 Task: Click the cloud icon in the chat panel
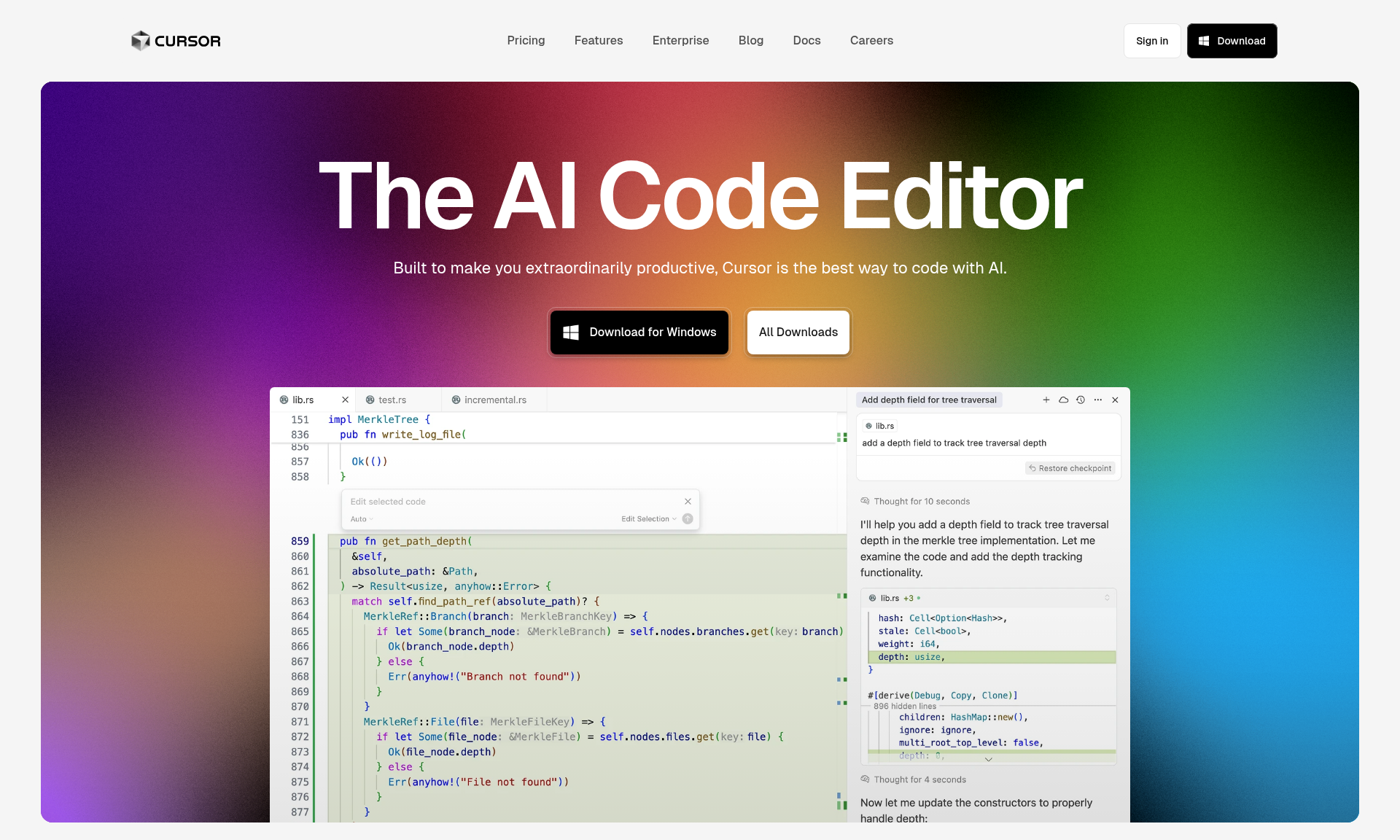click(1064, 400)
